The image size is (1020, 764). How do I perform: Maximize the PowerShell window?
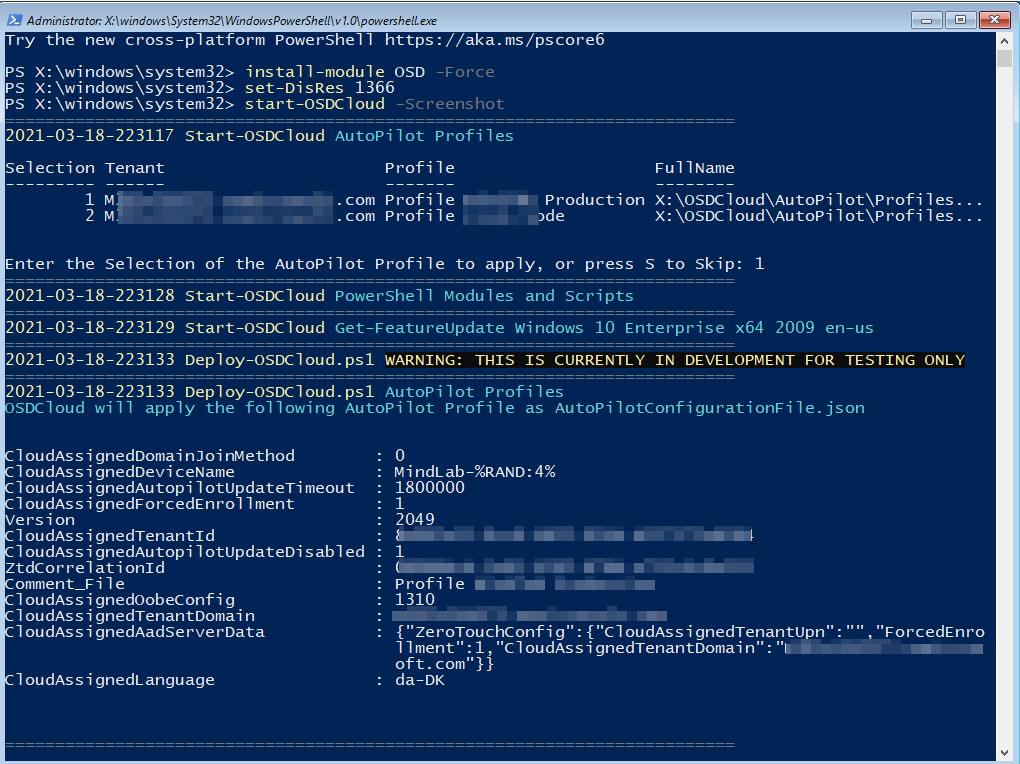point(960,20)
